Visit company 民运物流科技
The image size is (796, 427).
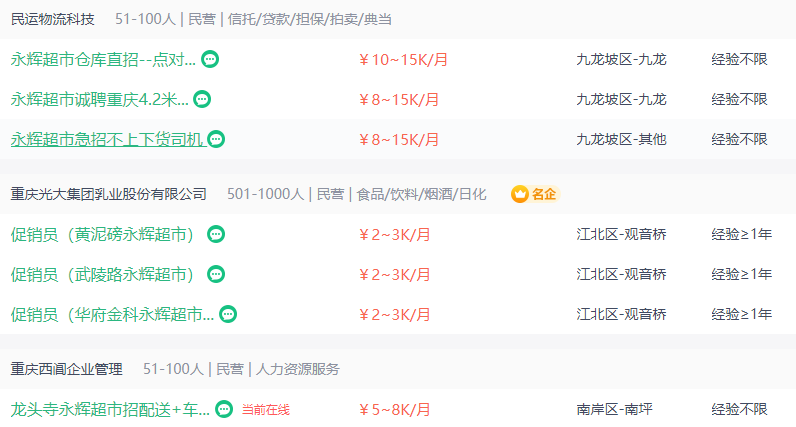point(53,19)
